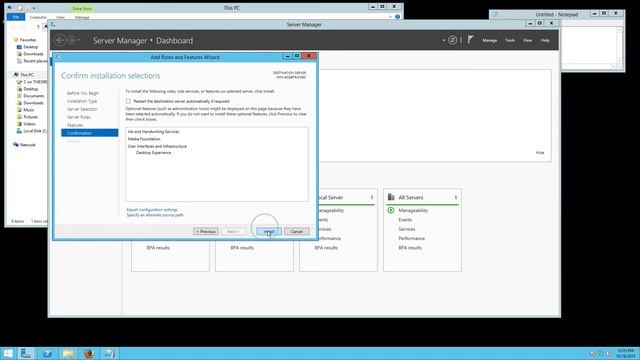Click the Previous button in the wizard
The width and height of the screenshot is (640, 360).
(x=206, y=231)
